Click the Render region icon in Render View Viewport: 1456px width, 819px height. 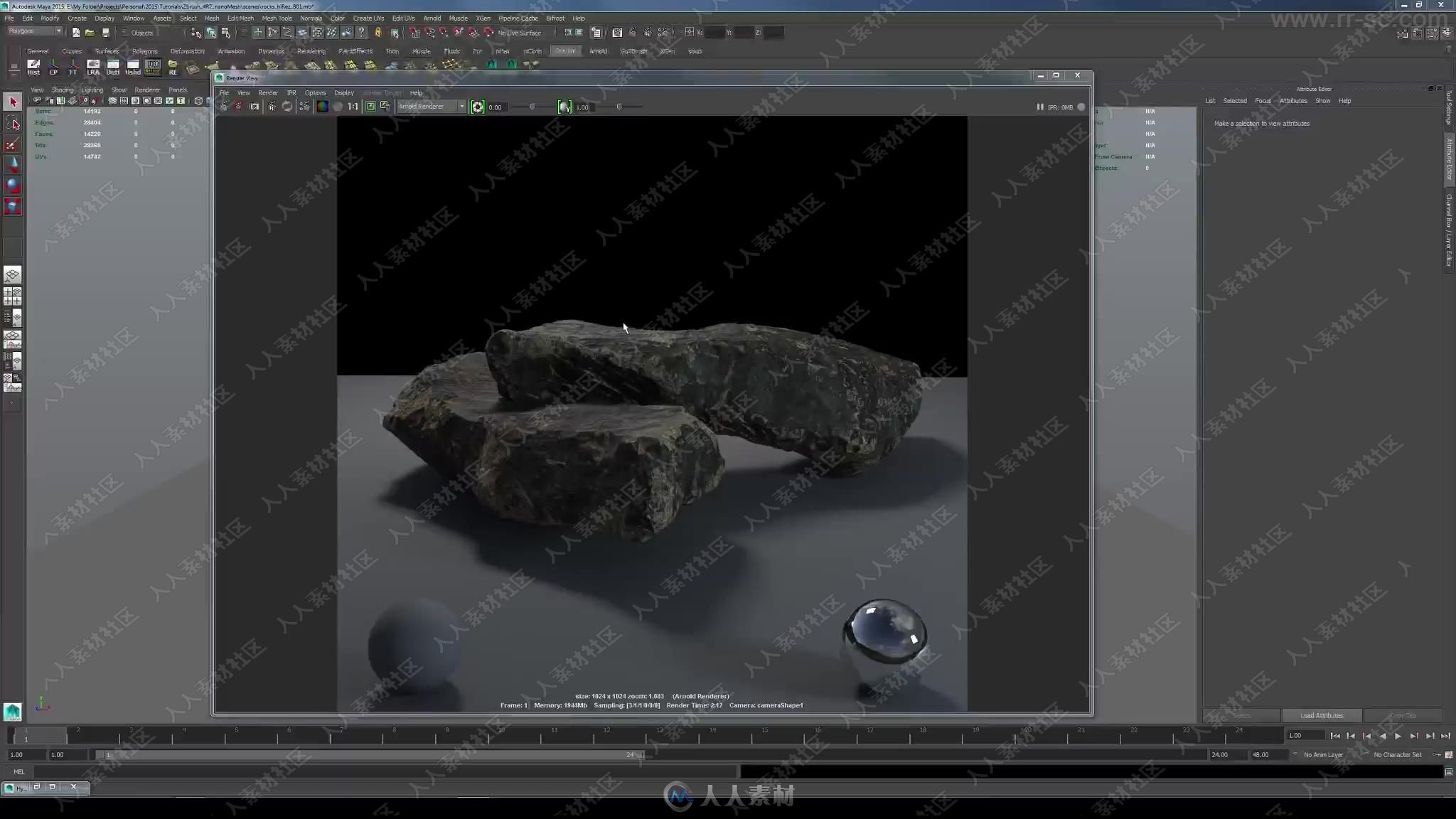[x=239, y=107]
